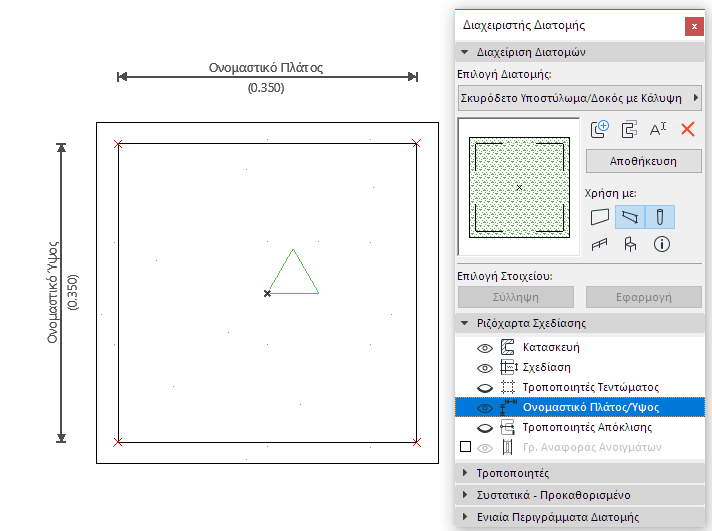Click the Εφαρμογή button
Screen dimensions: 712x531
(643, 297)
